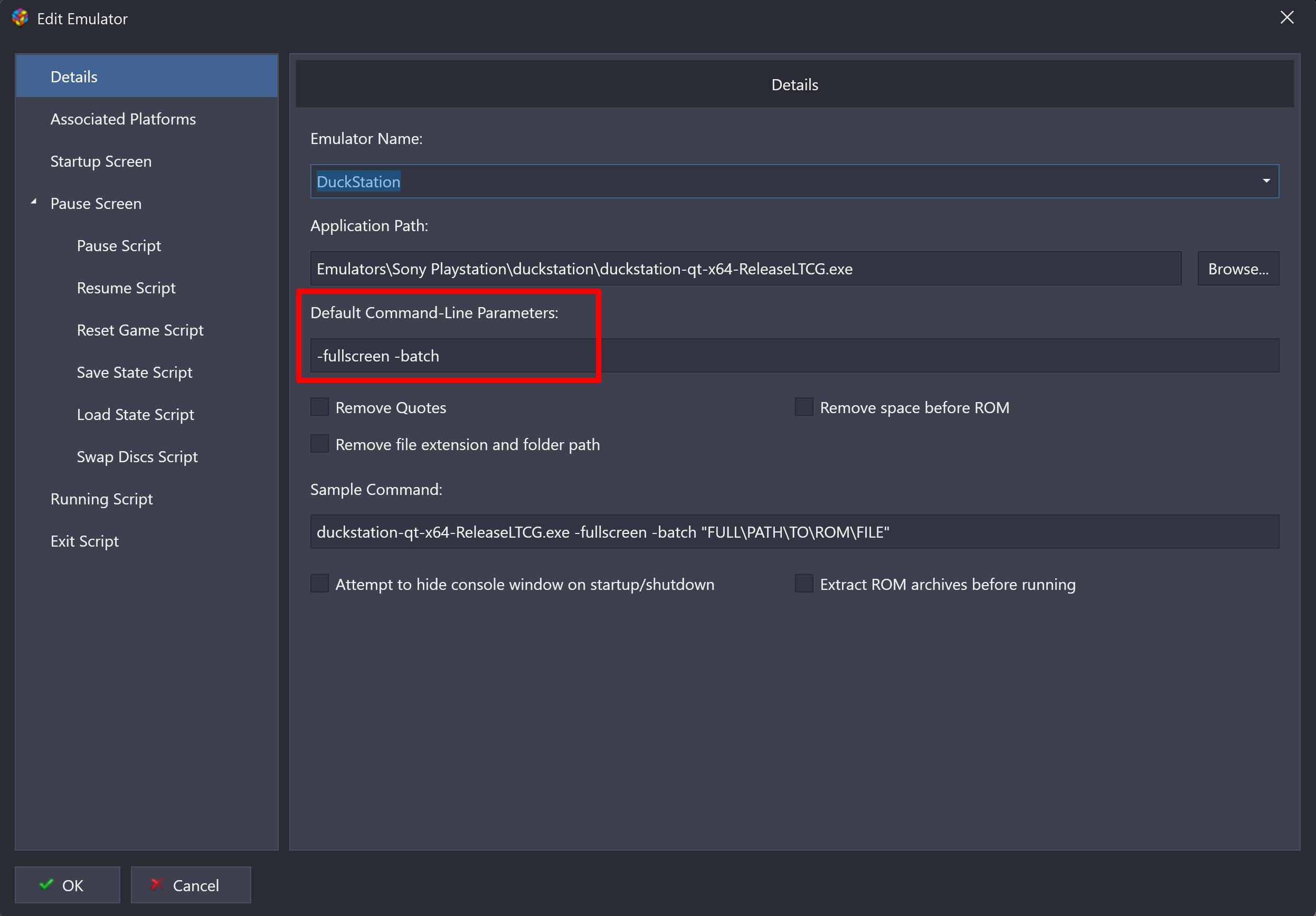
Task: Browse for the emulator application path
Action: pyautogui.click(x=1238, y=269)
